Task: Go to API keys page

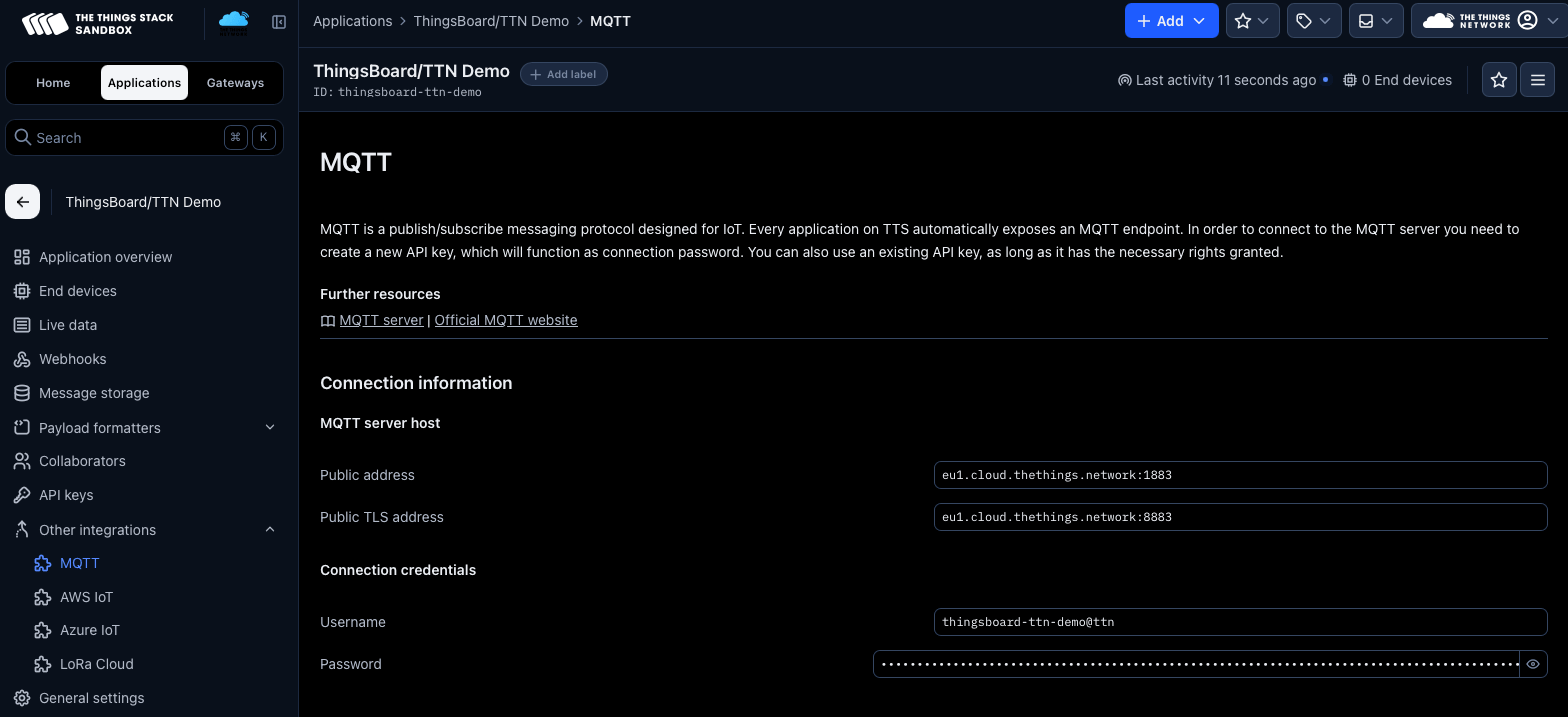Action: [65, 495]
